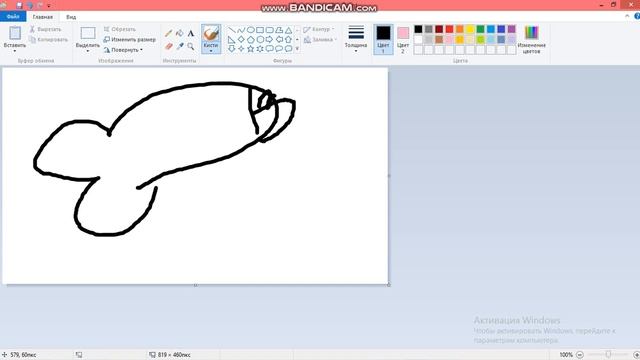Open the Кисти brushes dropdown arrow
The height and width of the screenshot is (360, 640).
click(211, 51)
